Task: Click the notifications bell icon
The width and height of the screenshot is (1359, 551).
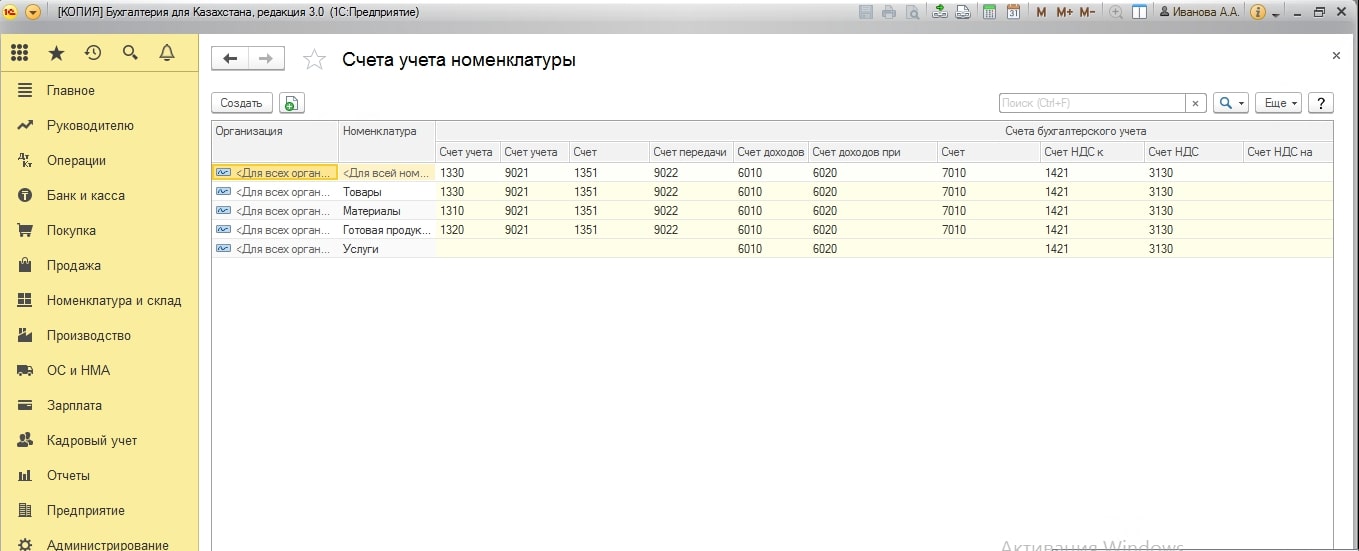Action: [167, 53]
